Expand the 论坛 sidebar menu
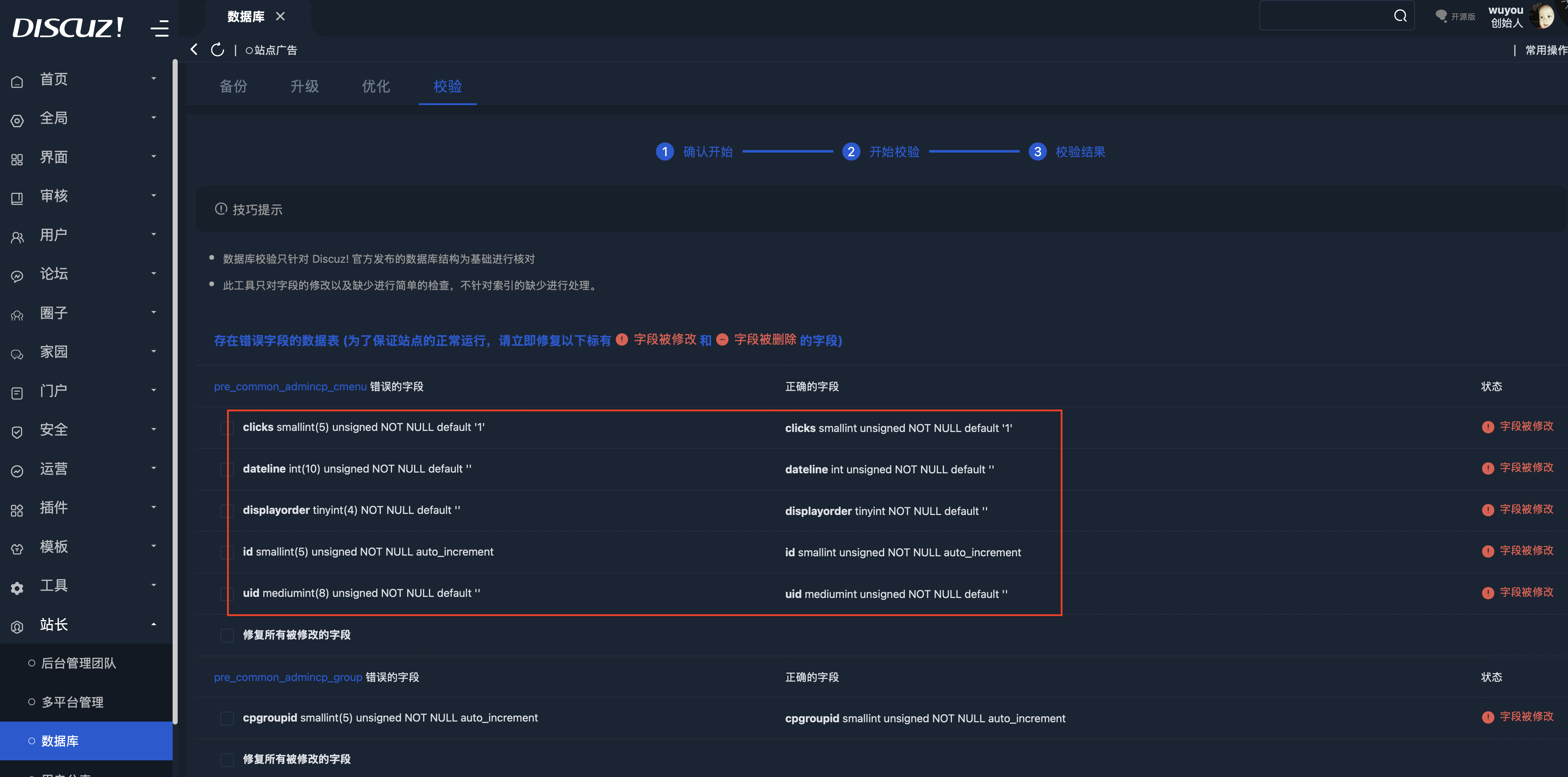The height and width of the screenshot is (777, 1568). pyautogui.click(x=153, y=273)
